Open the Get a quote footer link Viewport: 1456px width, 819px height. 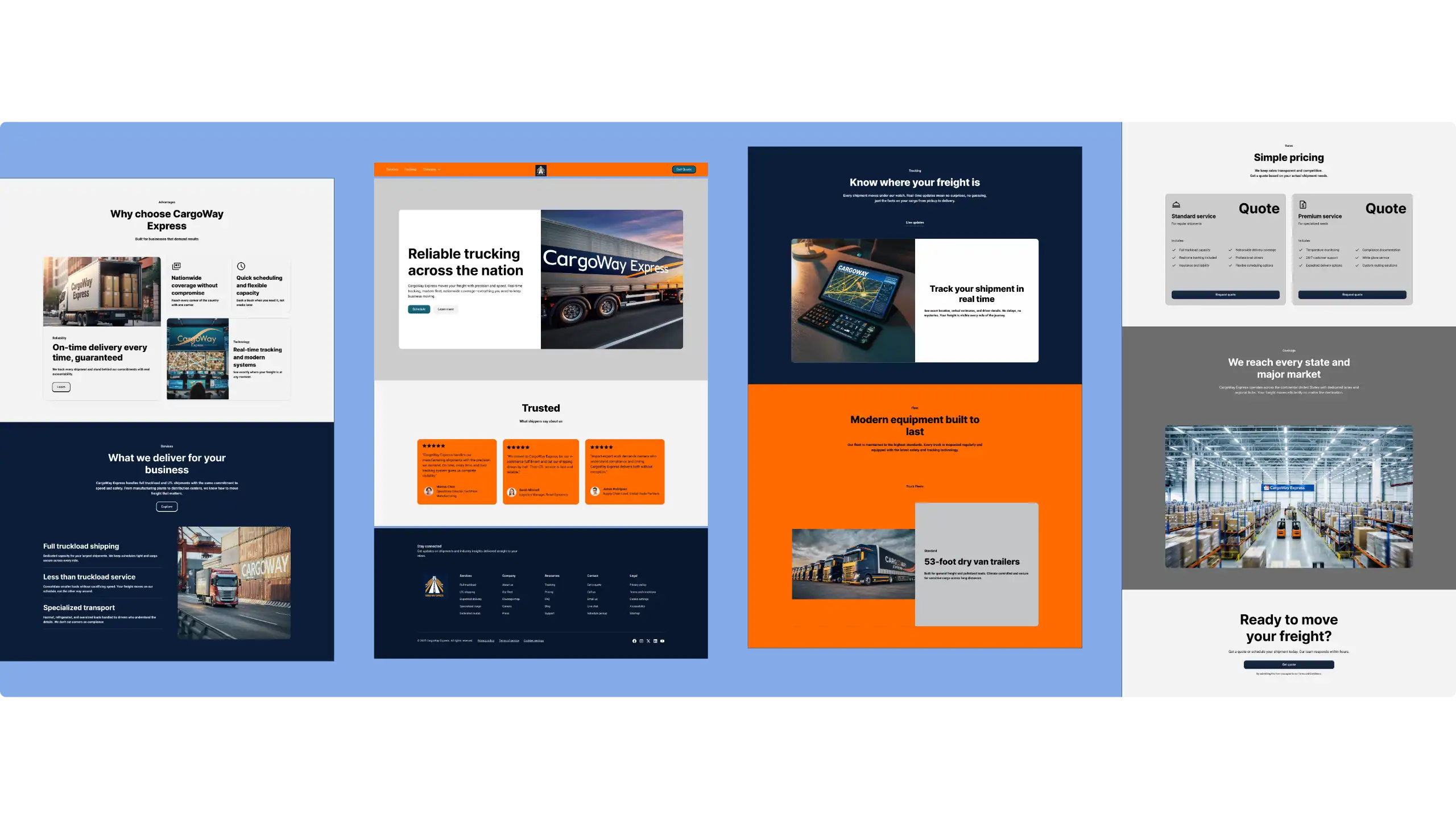click(x=594, y=585)
